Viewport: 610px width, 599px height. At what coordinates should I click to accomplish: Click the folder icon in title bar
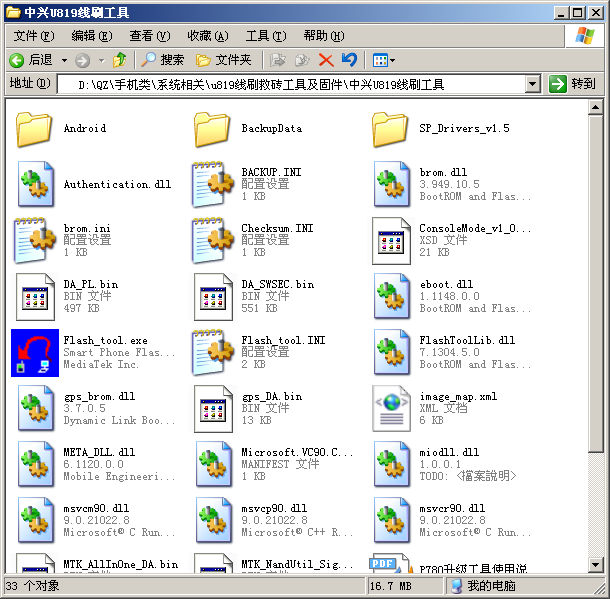(13, 12)
